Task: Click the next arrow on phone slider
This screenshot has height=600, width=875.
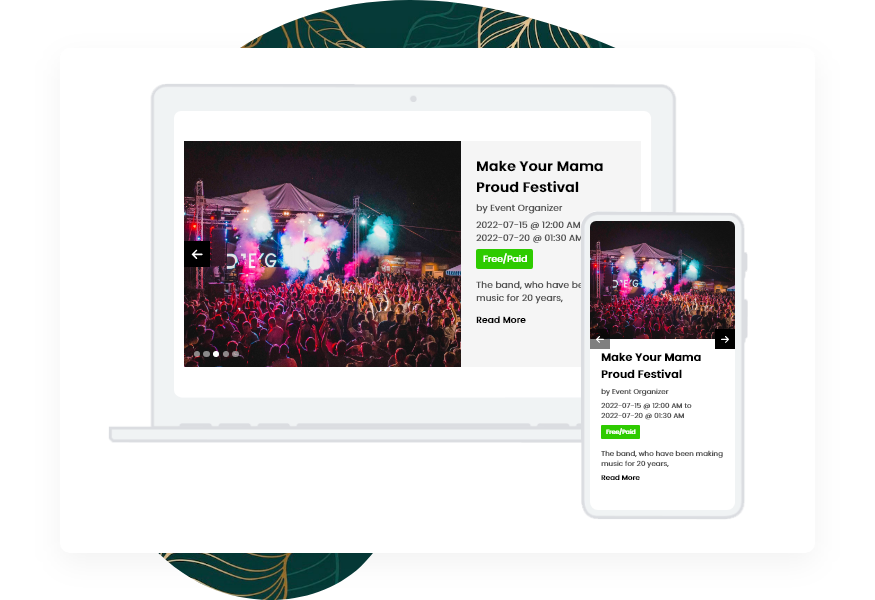Action: click(x=725, y=339)
